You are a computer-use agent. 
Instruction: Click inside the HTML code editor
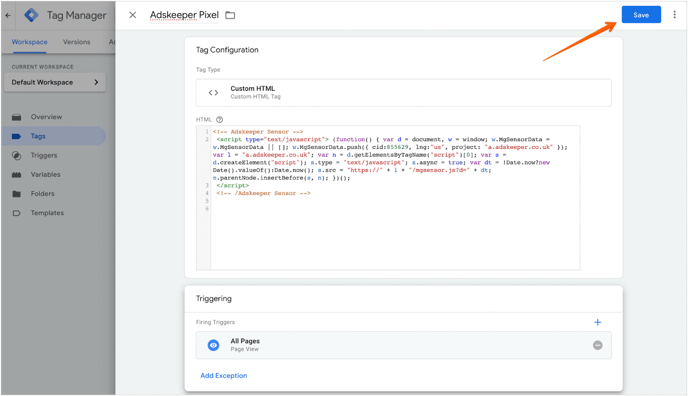coord(388,198)
